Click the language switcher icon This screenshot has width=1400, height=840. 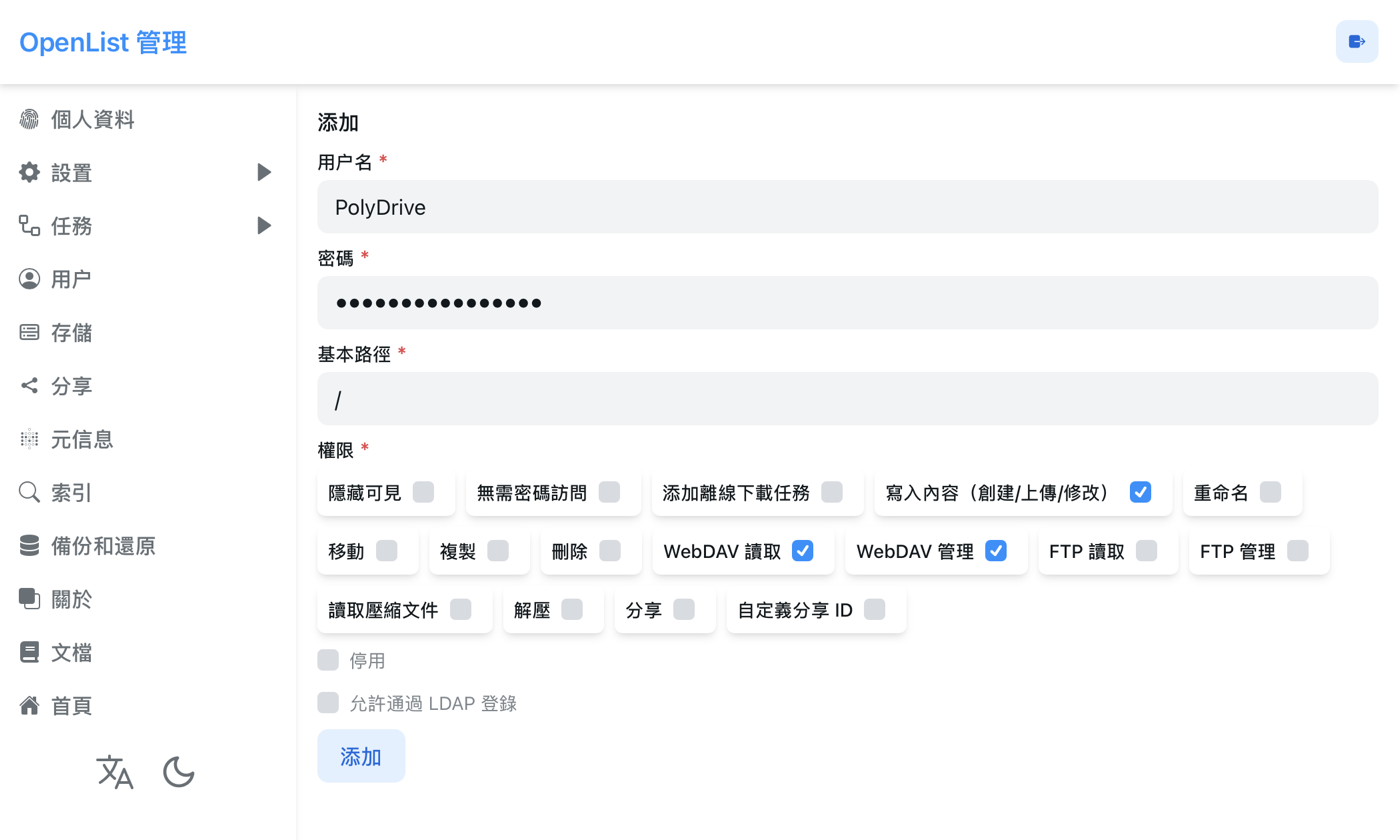pos(115,772)
